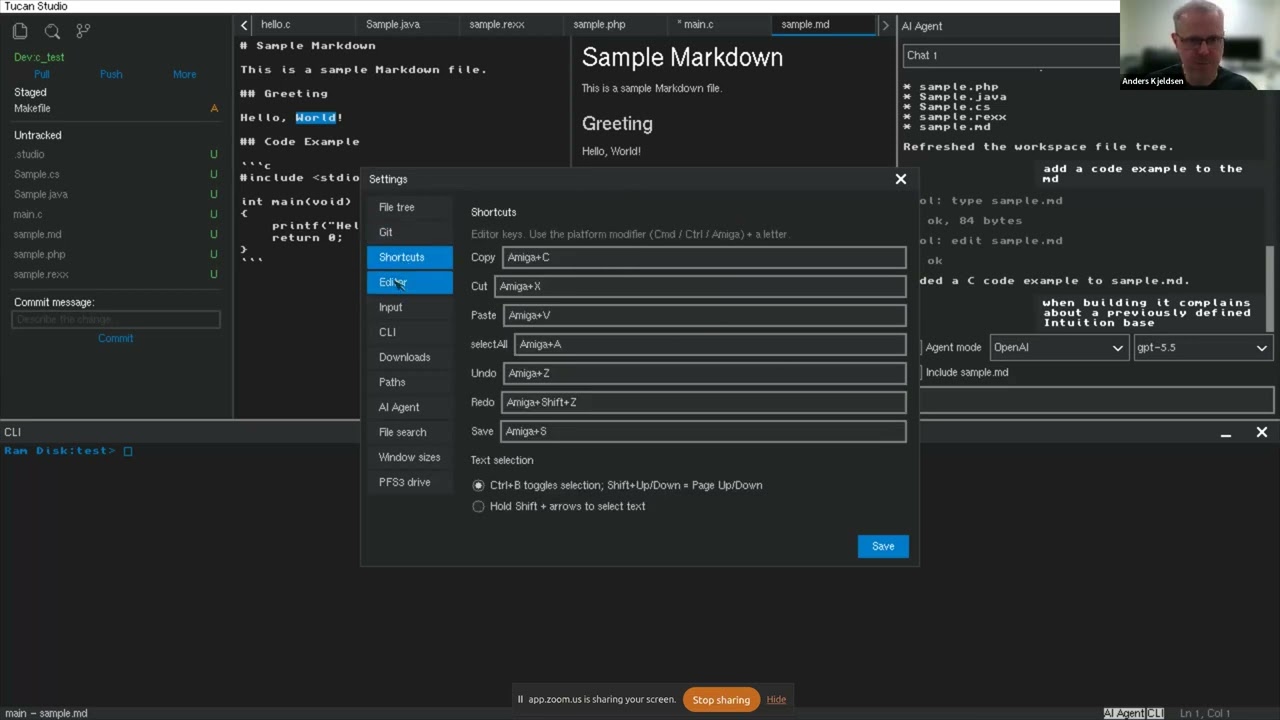Click the AI Agent chat scrollbar

(x=1270, y=288)
